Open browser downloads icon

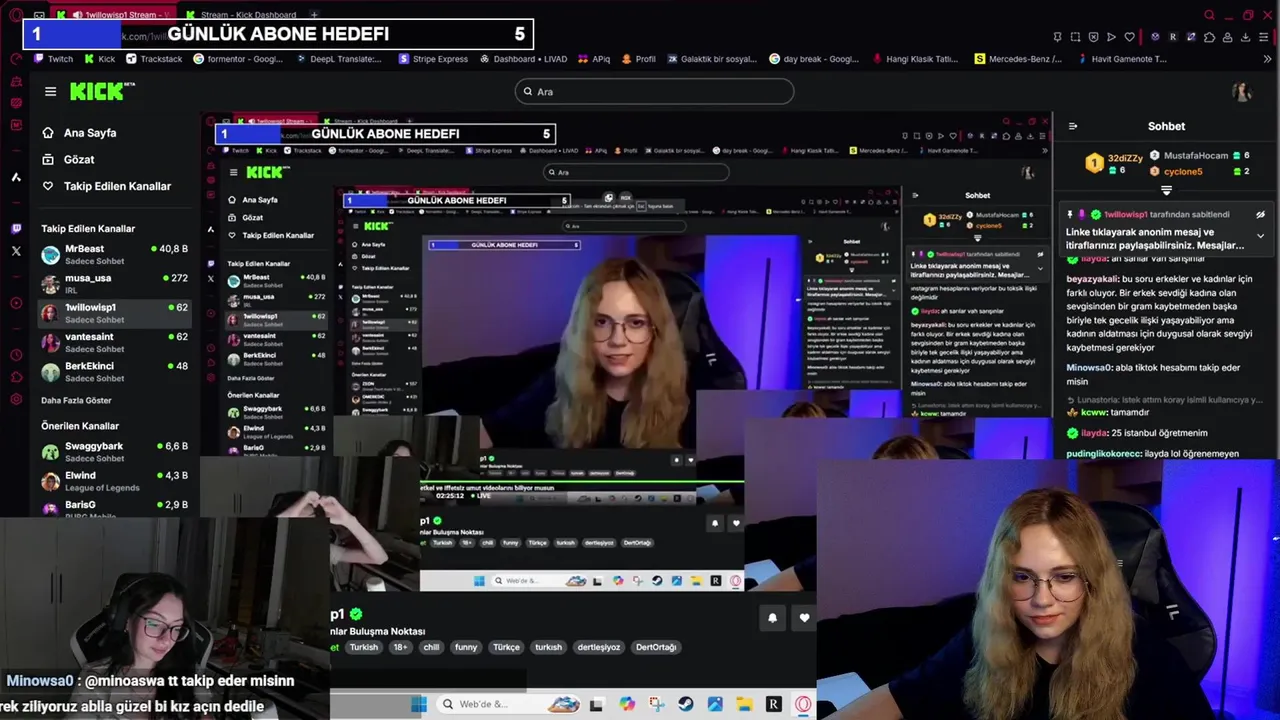click(x=1246, y=37)
